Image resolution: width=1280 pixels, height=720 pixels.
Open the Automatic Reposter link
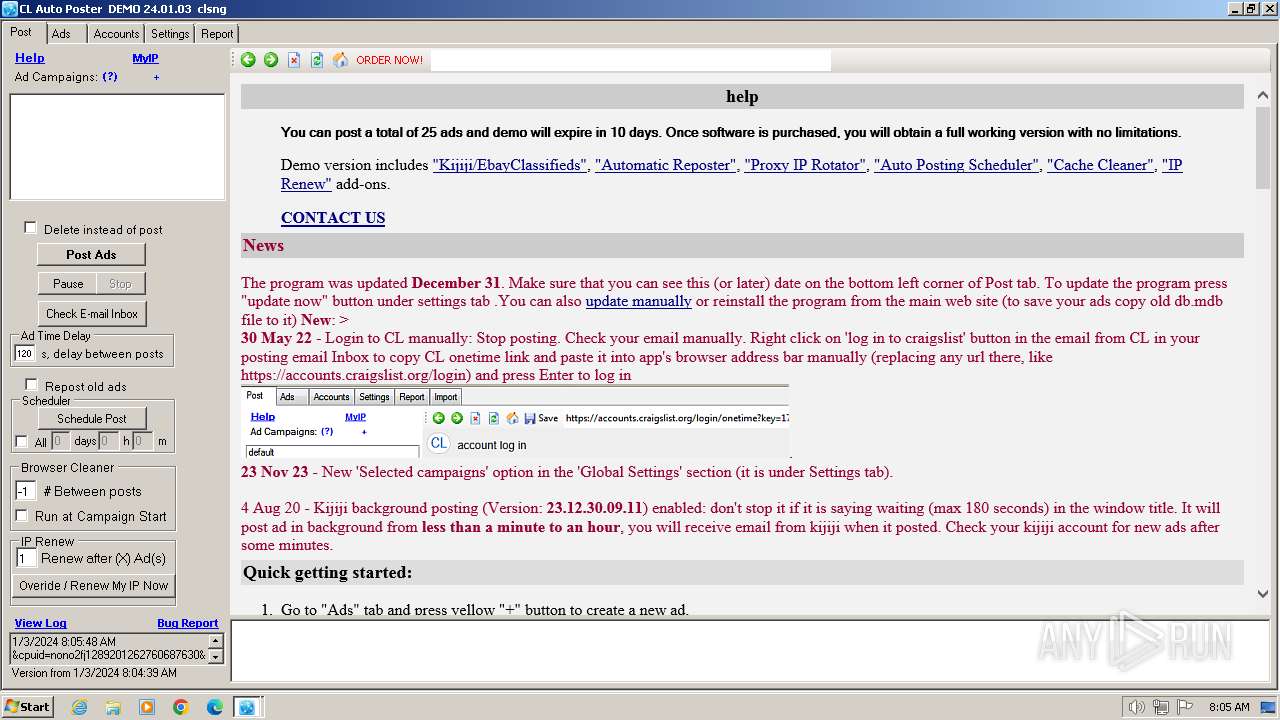[666, 165]
